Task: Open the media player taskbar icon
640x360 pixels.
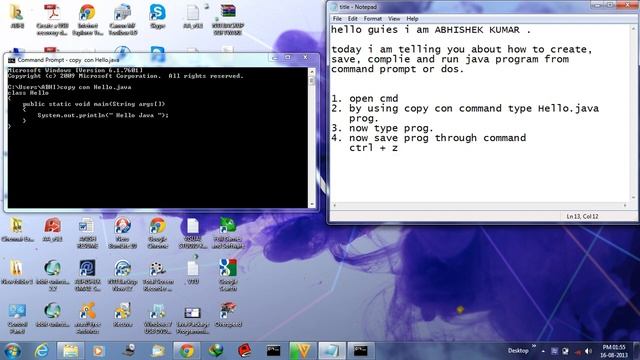Action: pos(98,350)
